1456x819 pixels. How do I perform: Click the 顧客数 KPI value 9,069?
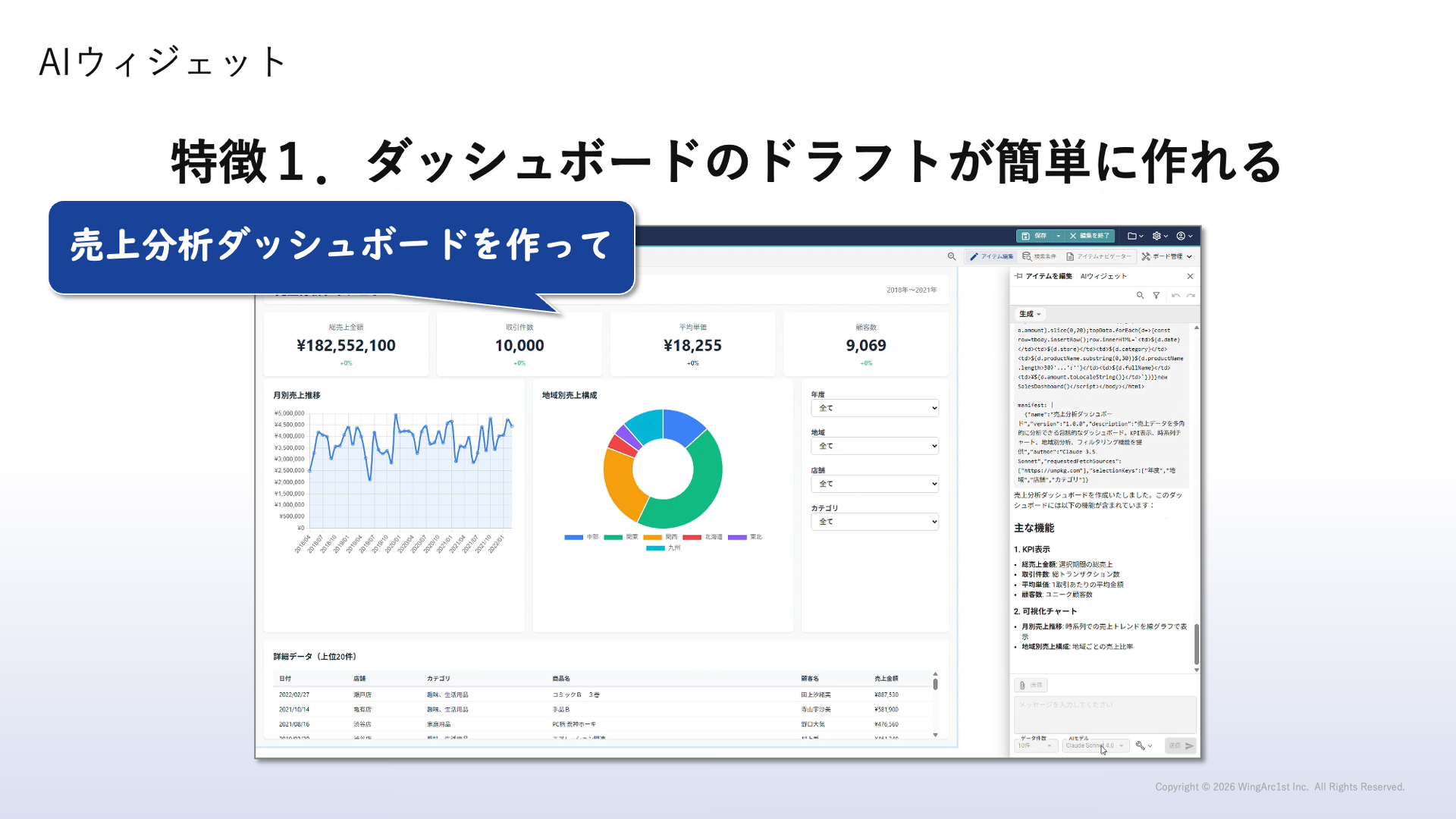866,346
